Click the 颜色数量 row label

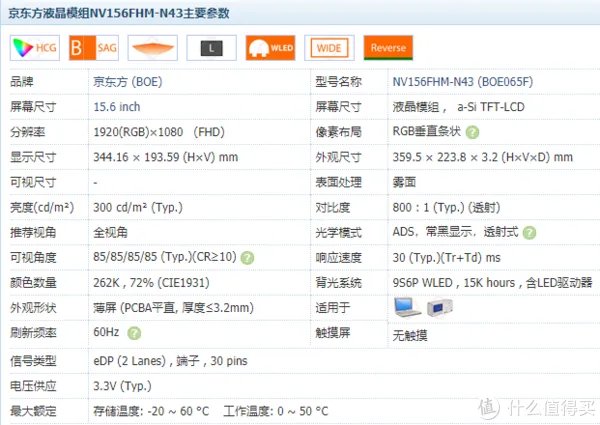coord(33,283)
